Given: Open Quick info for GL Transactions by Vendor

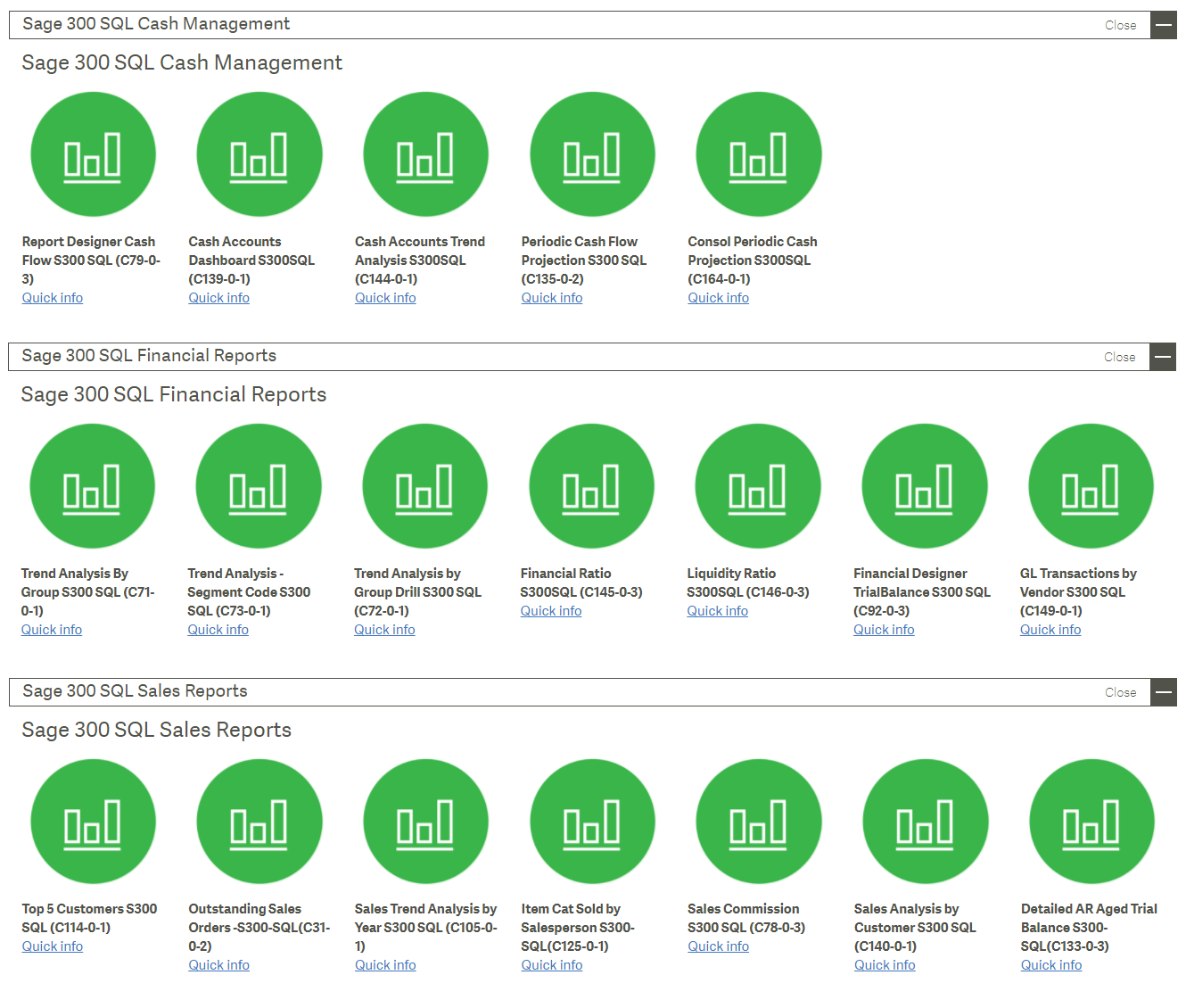Looking at the screenshot, I should coord(1050,630).
